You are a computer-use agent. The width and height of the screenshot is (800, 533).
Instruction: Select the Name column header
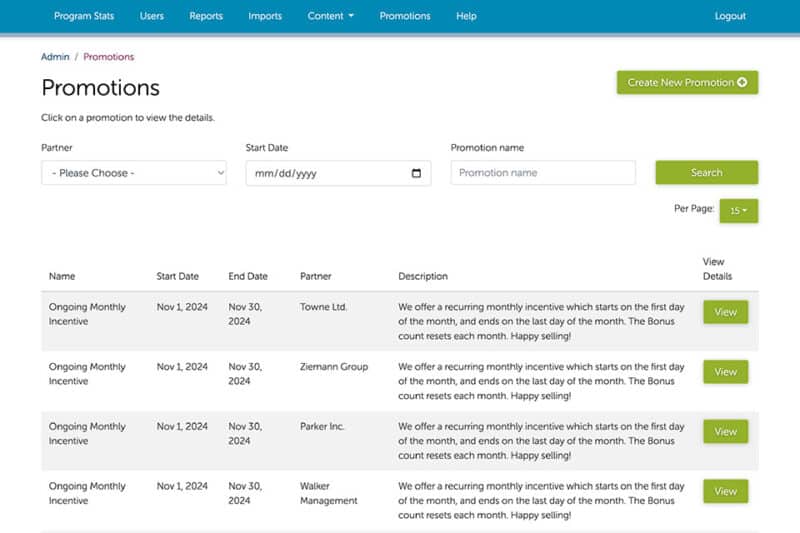(x=62, y=276)
